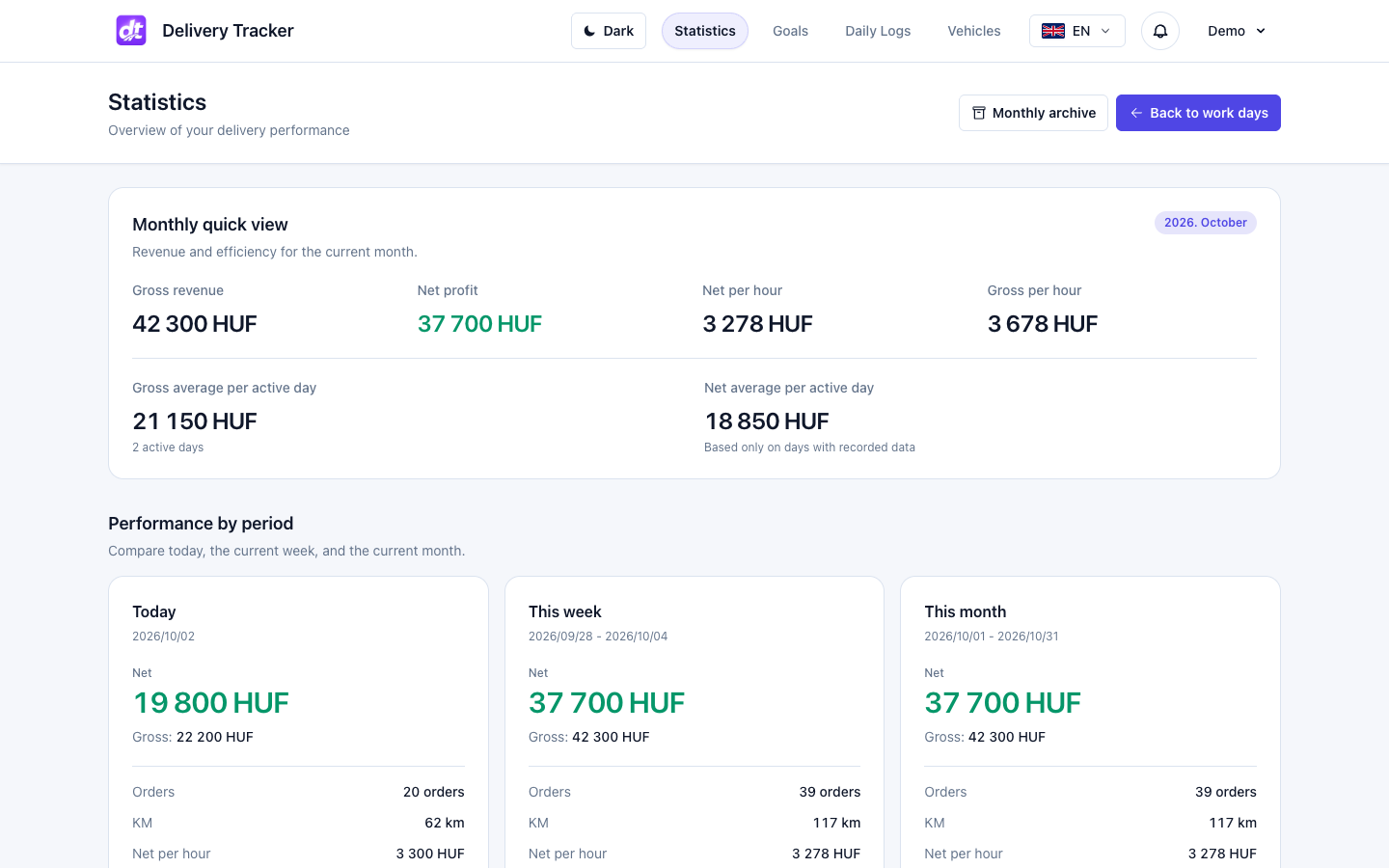The image size is (1389, 868).
Task: Click Today's net 19 800 HUF
Action: [x=211, y=703]
